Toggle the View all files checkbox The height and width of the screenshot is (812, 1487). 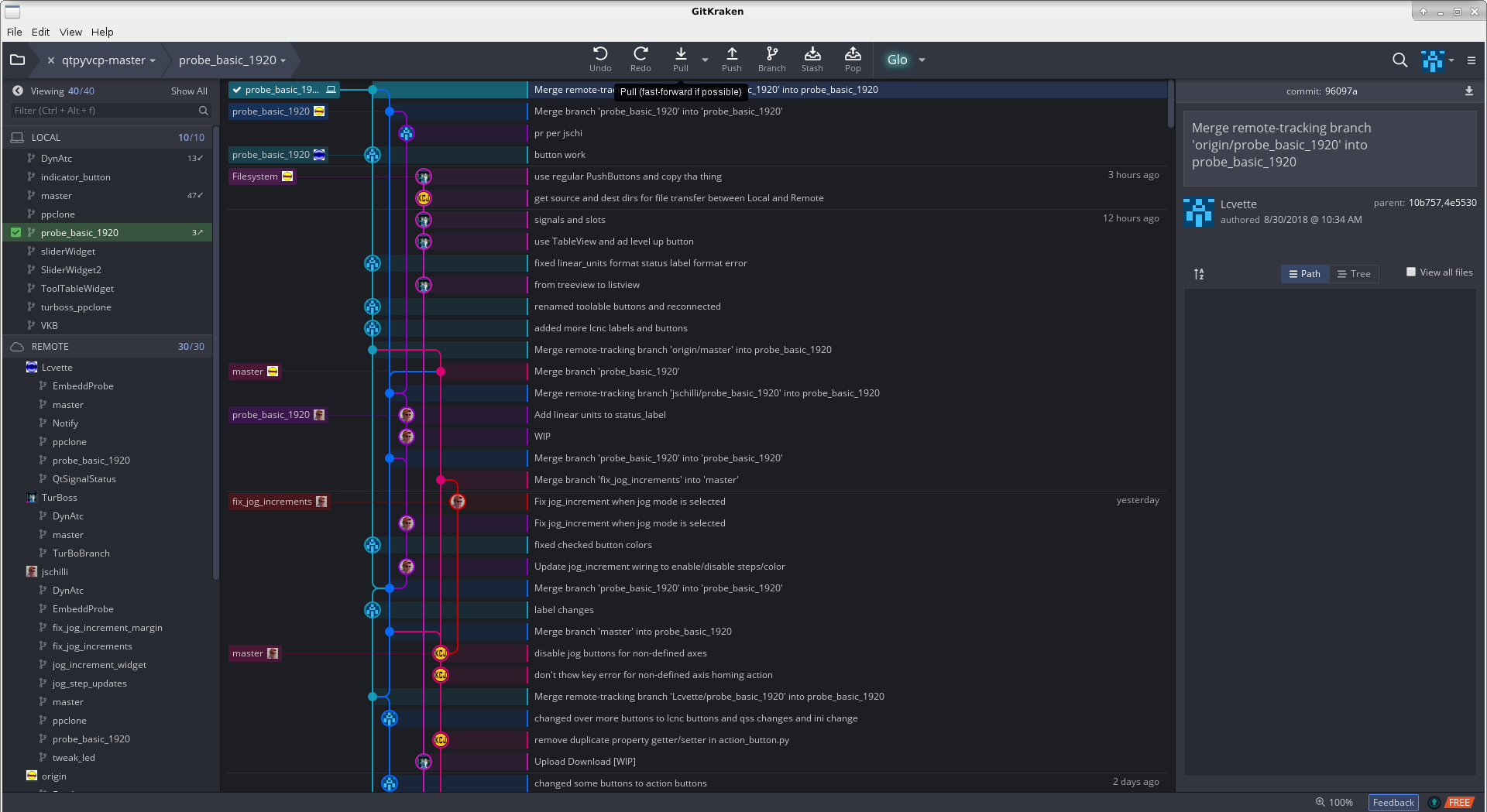1410,272
